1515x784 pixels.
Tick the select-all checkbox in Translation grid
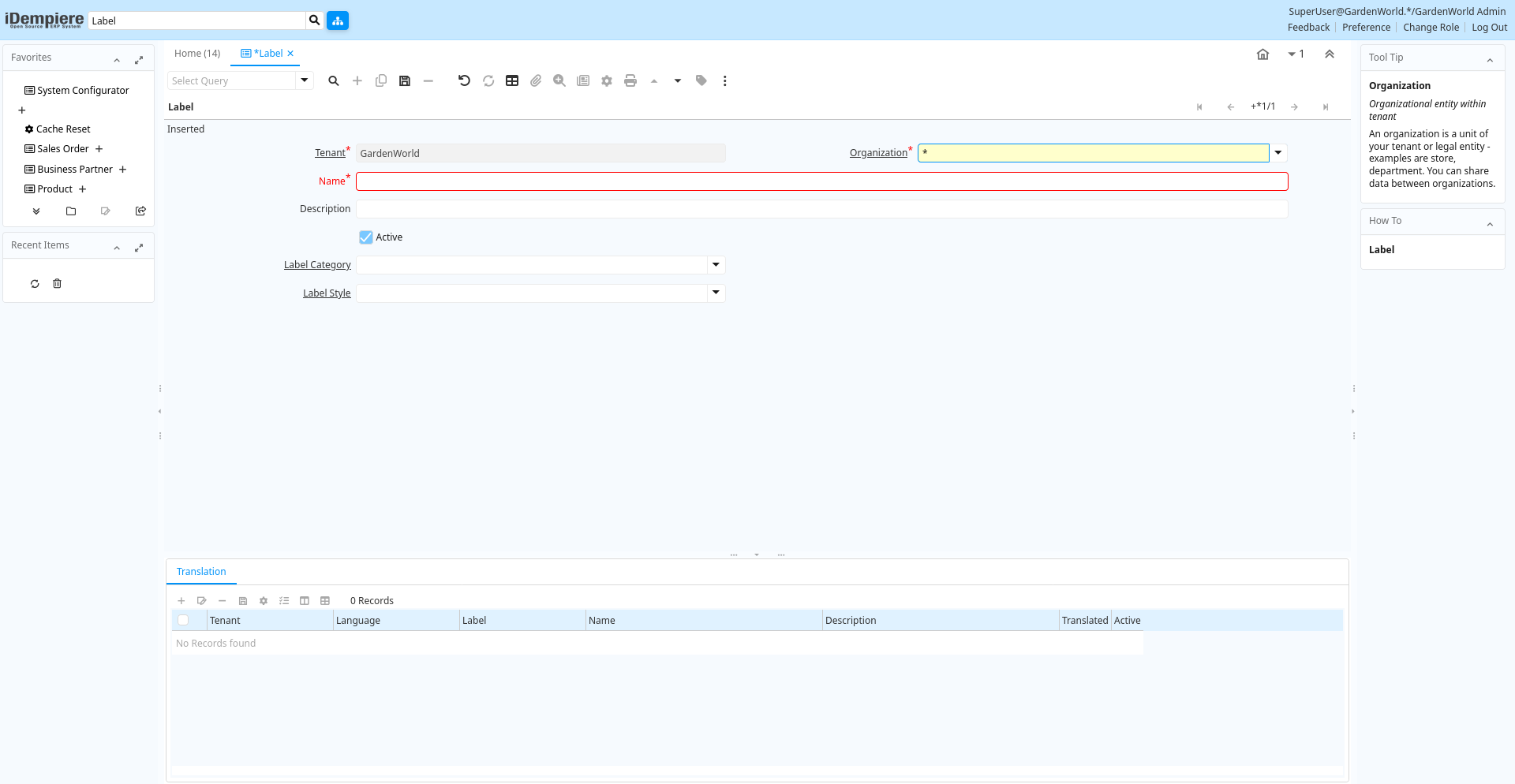coord(183,621)
